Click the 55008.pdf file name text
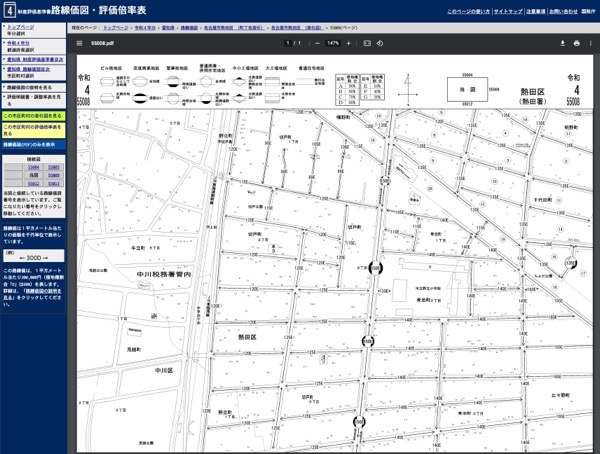 click(102, 43)
